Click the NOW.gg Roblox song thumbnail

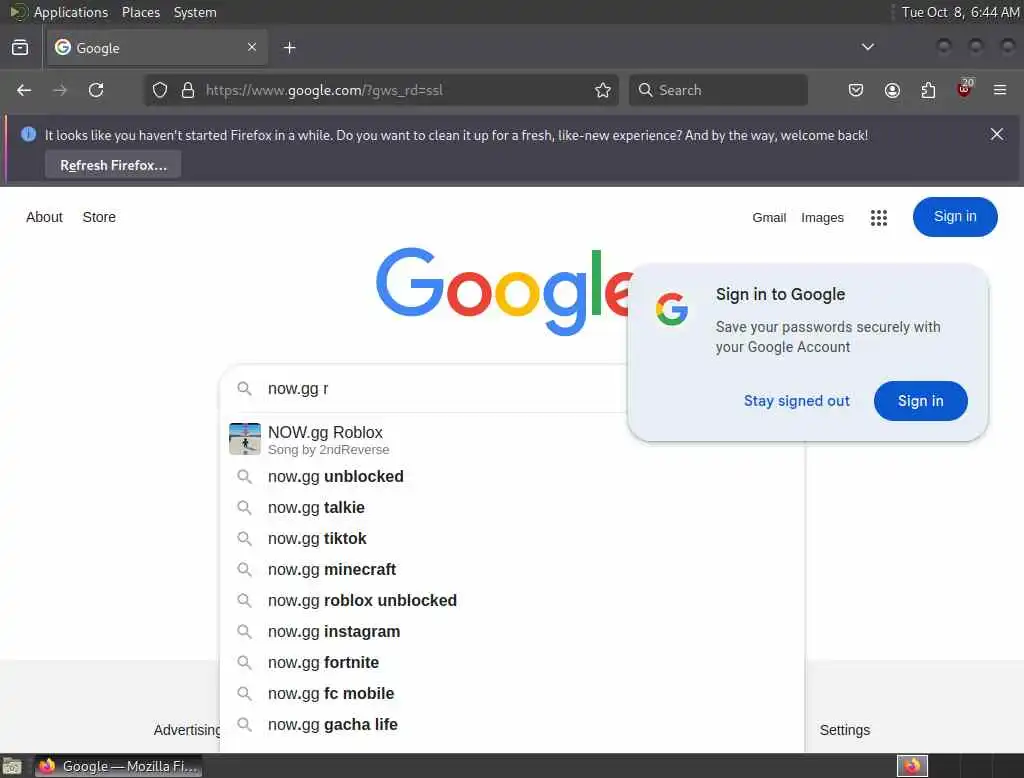(x=245, y=439)
